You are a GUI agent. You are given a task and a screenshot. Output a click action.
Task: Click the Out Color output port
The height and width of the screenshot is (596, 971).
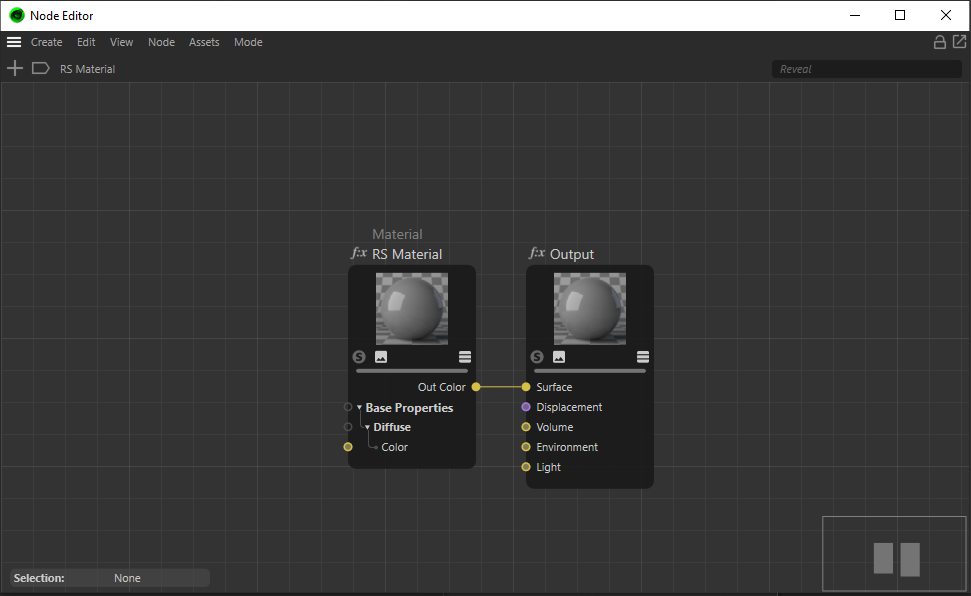tap(476, 387)
